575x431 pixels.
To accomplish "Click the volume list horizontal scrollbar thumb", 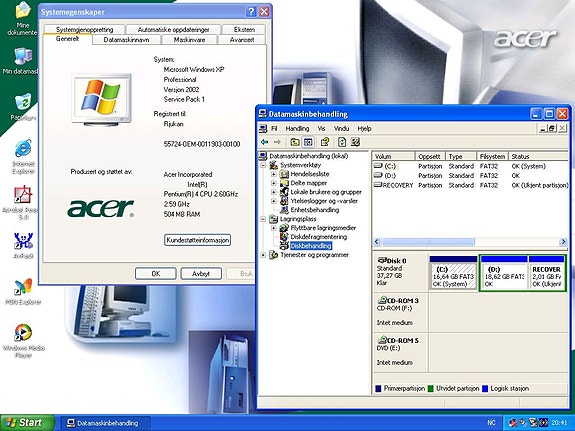I will click(x=428, y=242).
